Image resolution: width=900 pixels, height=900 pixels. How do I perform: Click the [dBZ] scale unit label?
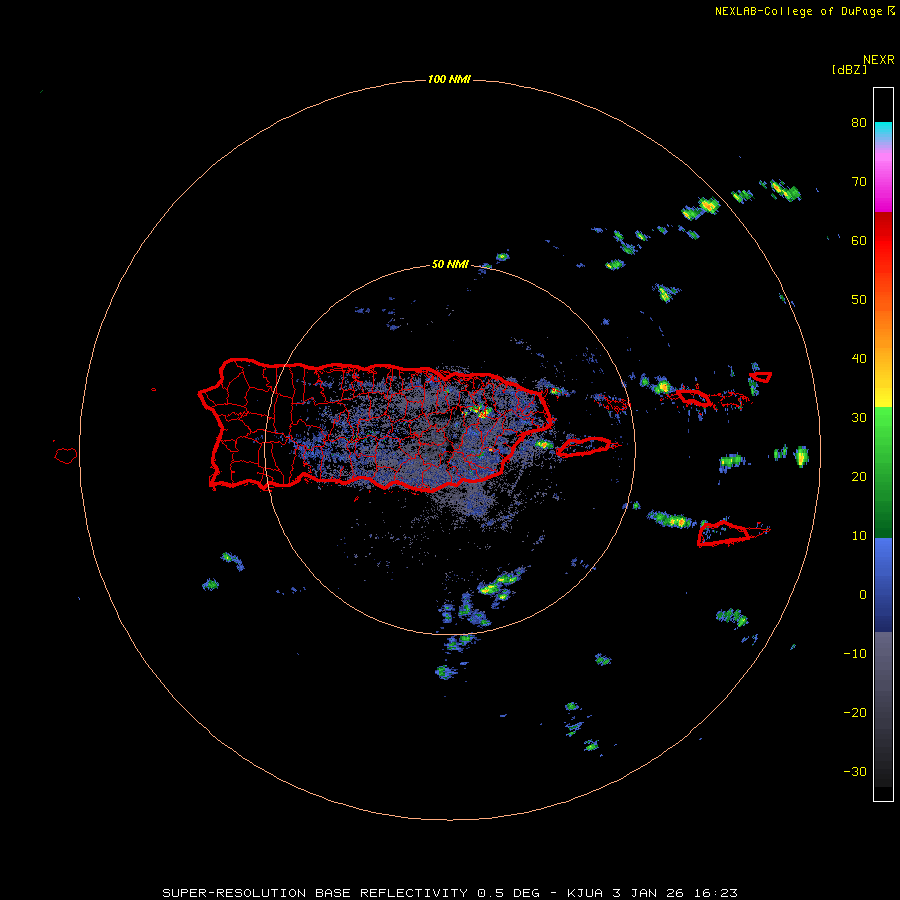tap(849, 69)
